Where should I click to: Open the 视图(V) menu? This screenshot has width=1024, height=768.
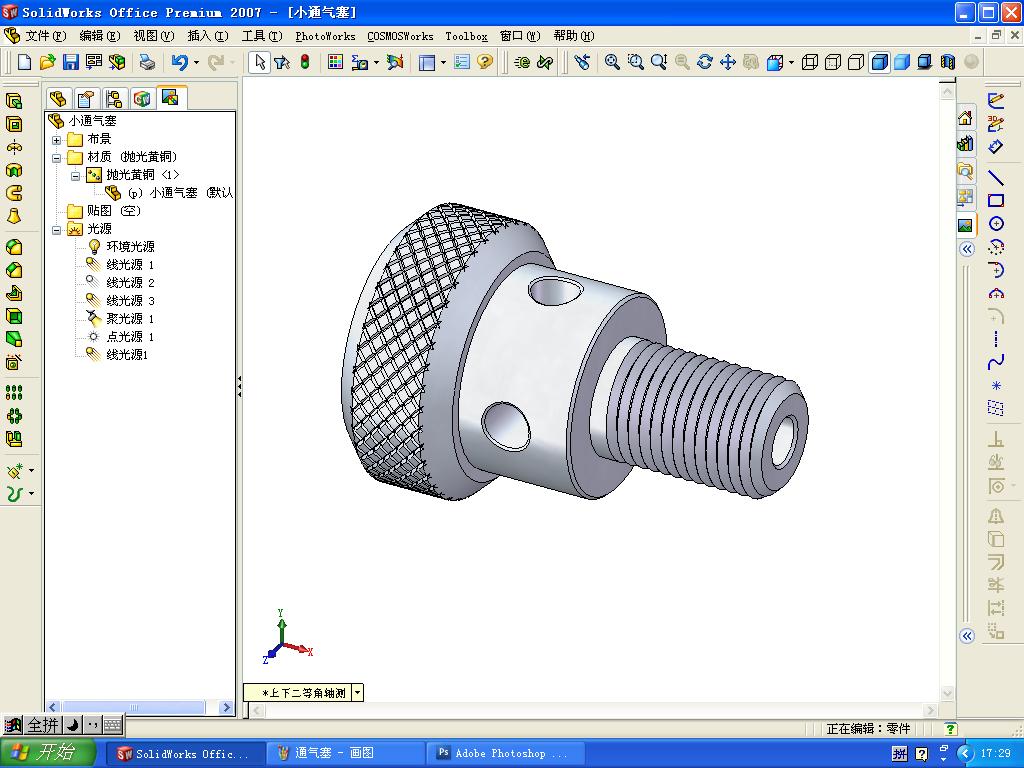tap(154, 36)
